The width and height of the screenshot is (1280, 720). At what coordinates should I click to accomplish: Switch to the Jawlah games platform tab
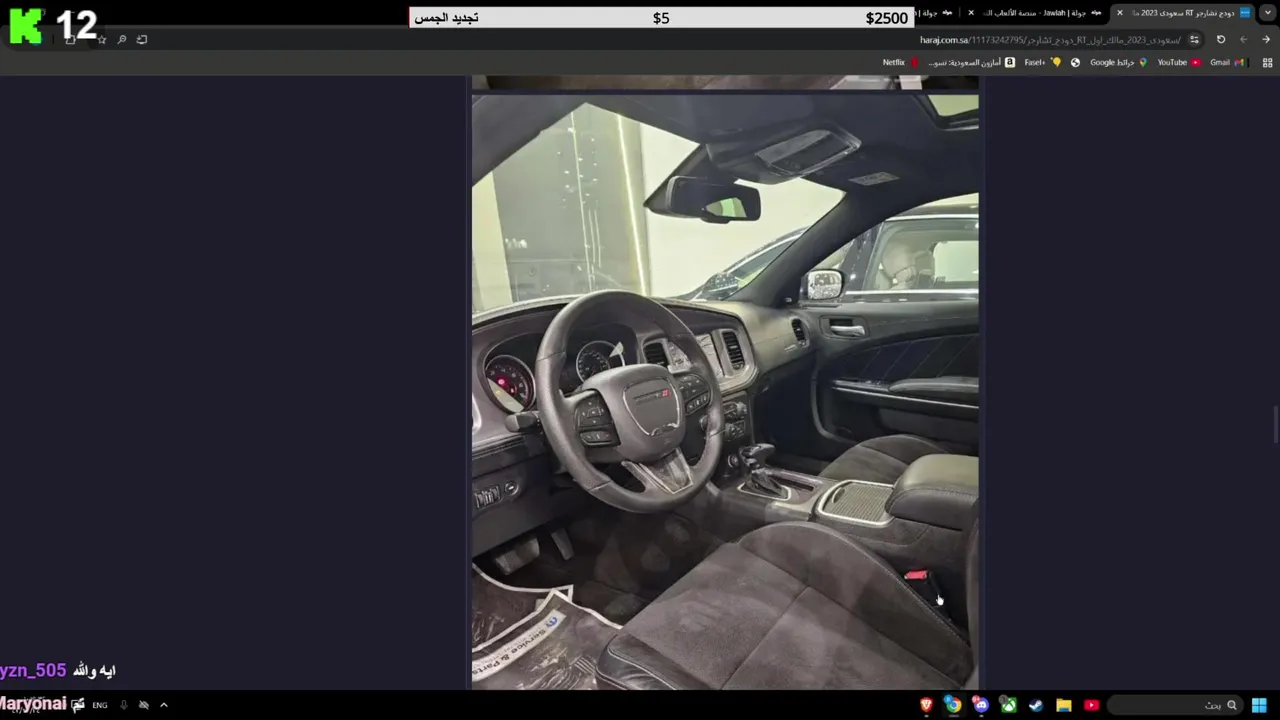(1042, 13)
